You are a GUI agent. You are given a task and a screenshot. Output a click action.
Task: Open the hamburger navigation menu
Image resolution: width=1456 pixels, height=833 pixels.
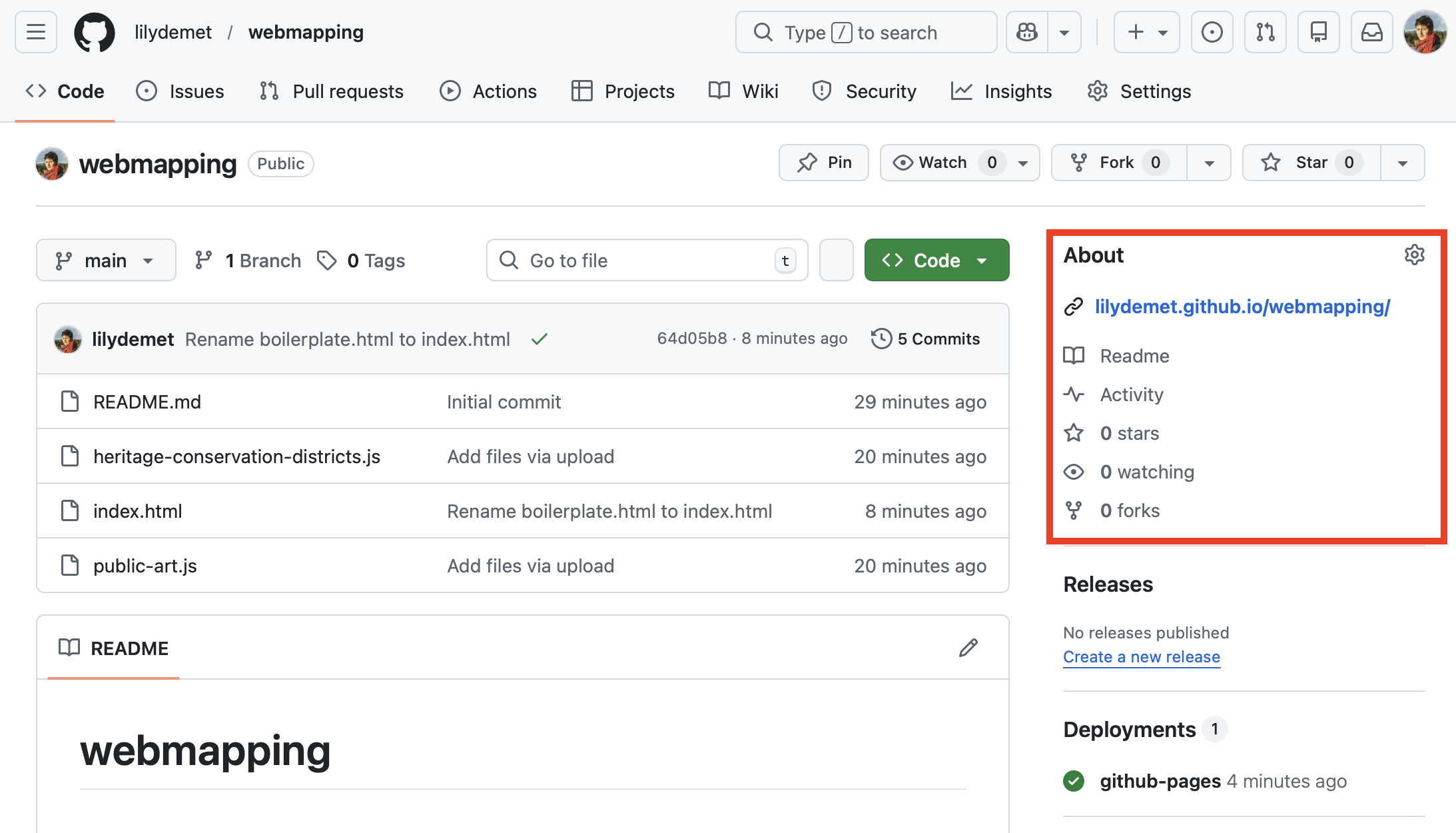click(36, 32)
